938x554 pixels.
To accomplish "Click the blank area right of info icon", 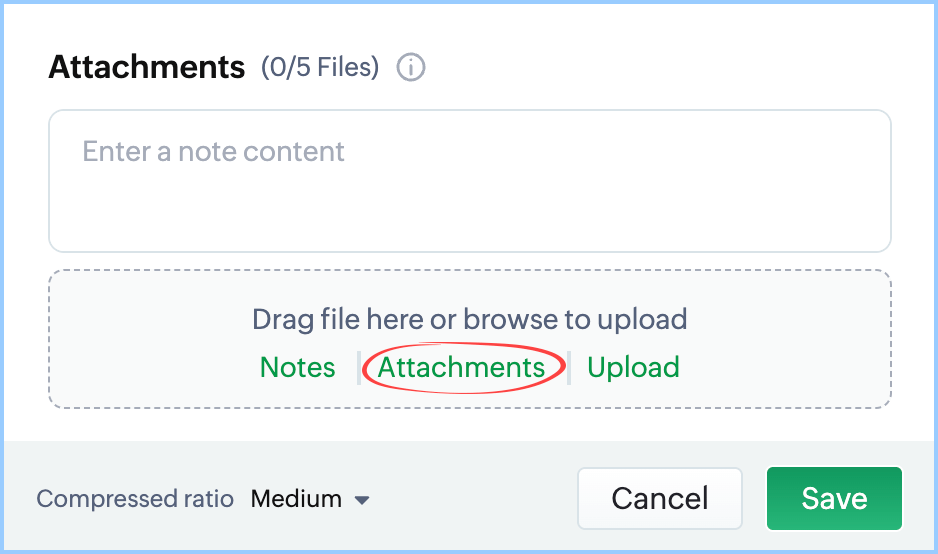I will coord(650,68).
